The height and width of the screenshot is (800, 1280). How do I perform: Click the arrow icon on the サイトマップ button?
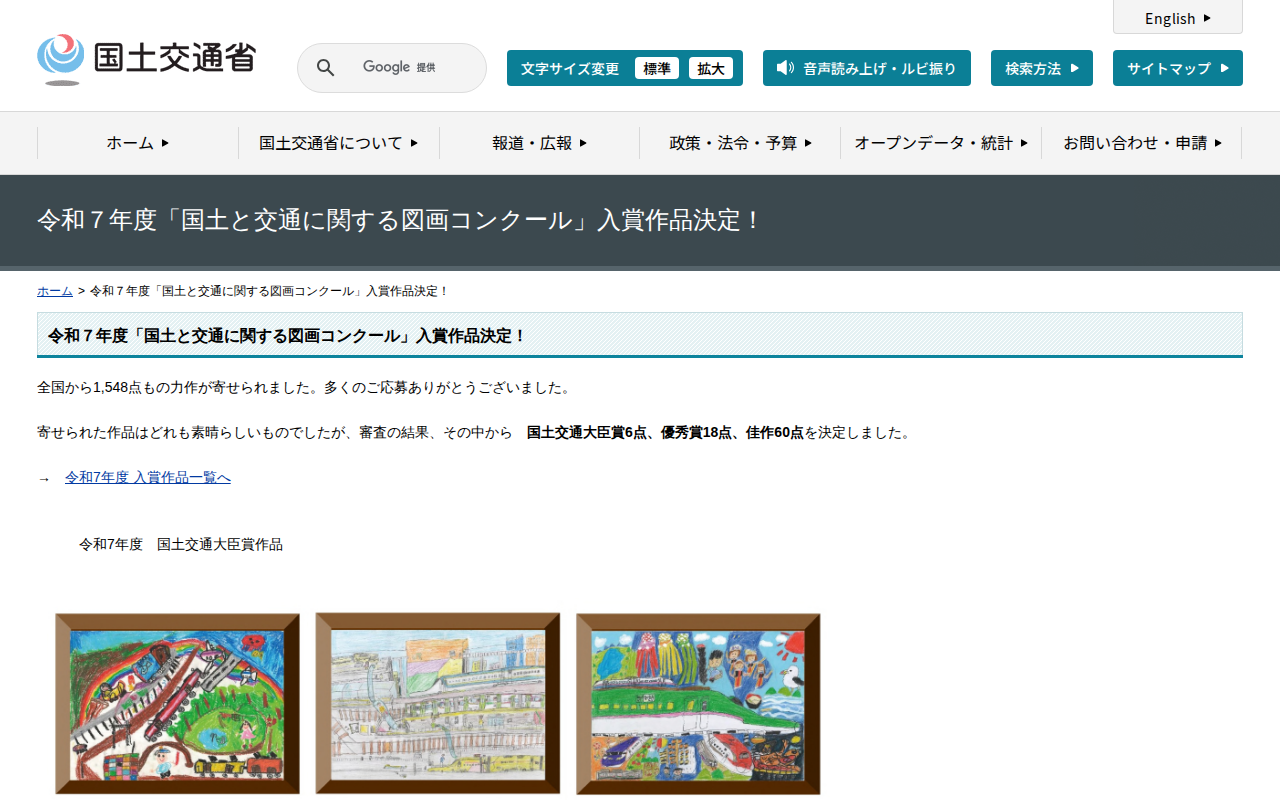(1223, 68)
